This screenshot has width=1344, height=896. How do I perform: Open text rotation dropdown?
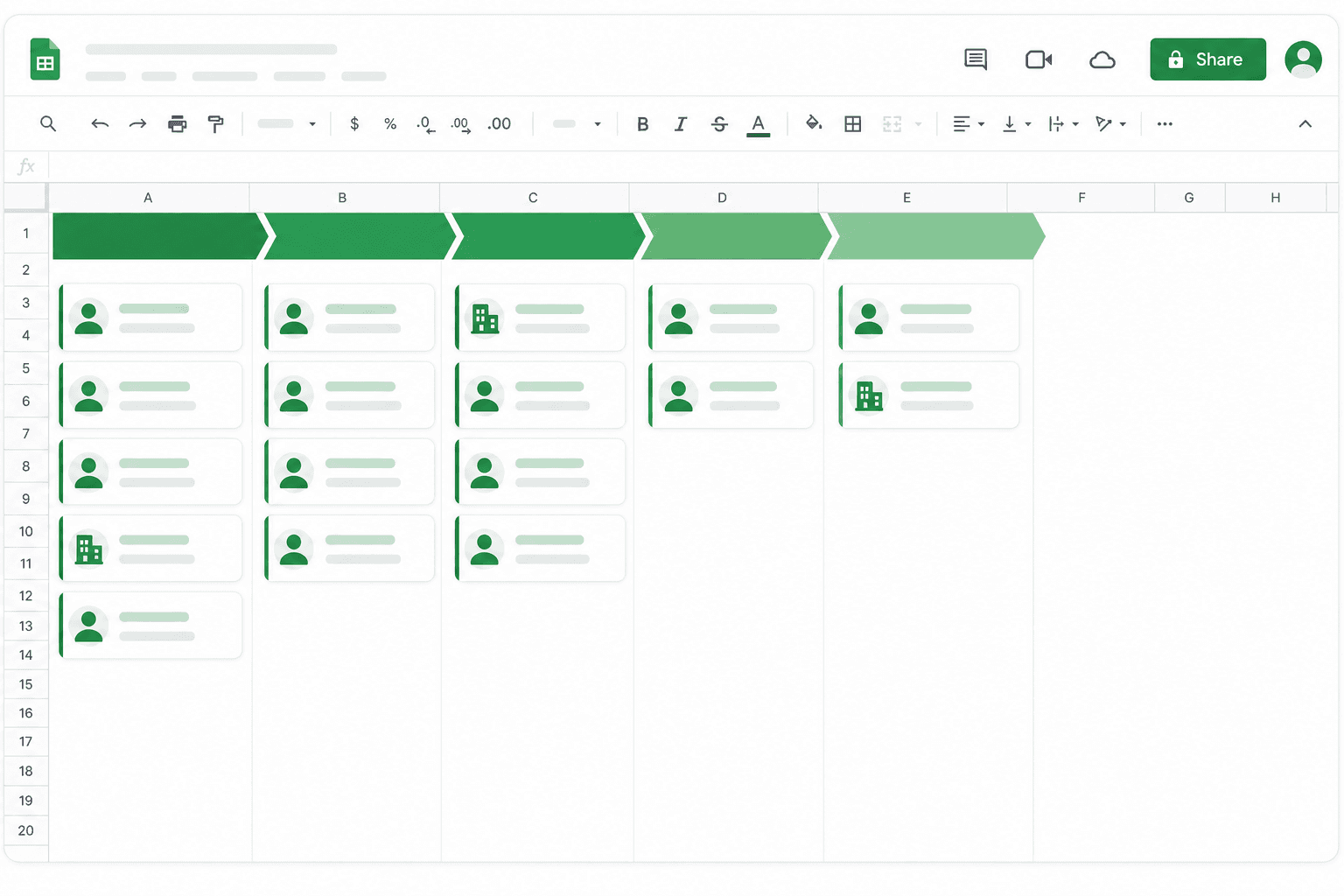click(x=1110, y=124)
